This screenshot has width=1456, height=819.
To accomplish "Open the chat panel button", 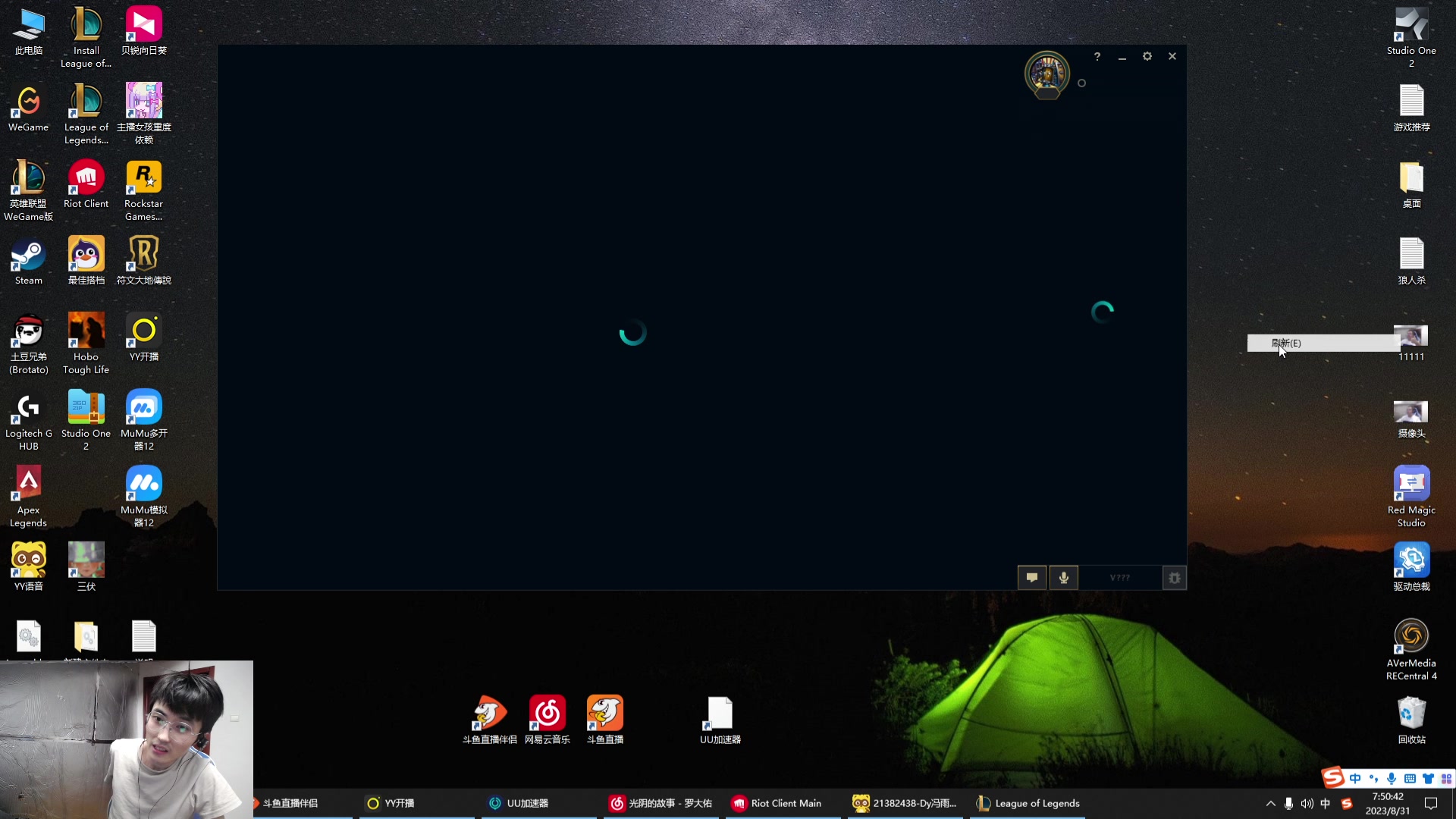I will tap(1031, 578).
